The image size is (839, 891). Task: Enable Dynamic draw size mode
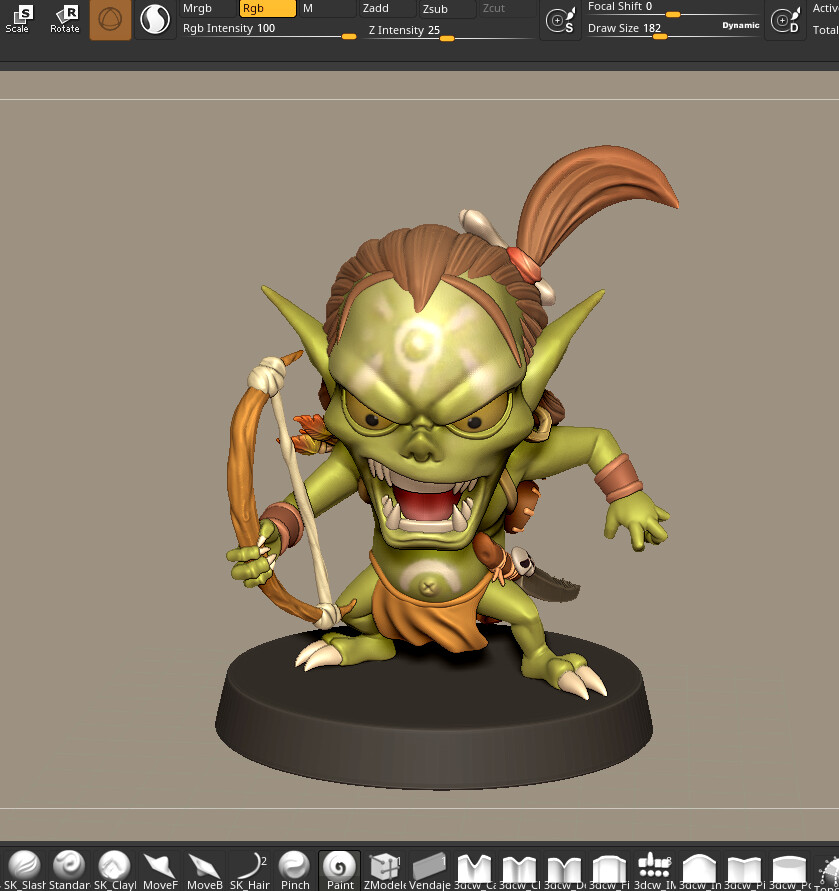click(739, 26)
